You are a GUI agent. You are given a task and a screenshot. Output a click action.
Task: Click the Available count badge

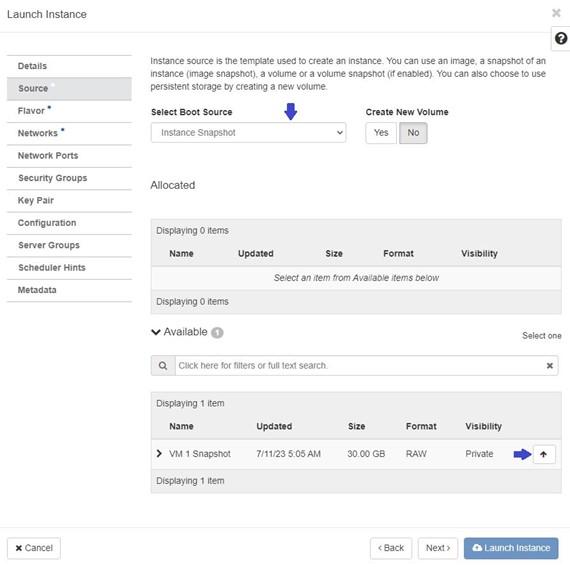click(x=217, y=333)
